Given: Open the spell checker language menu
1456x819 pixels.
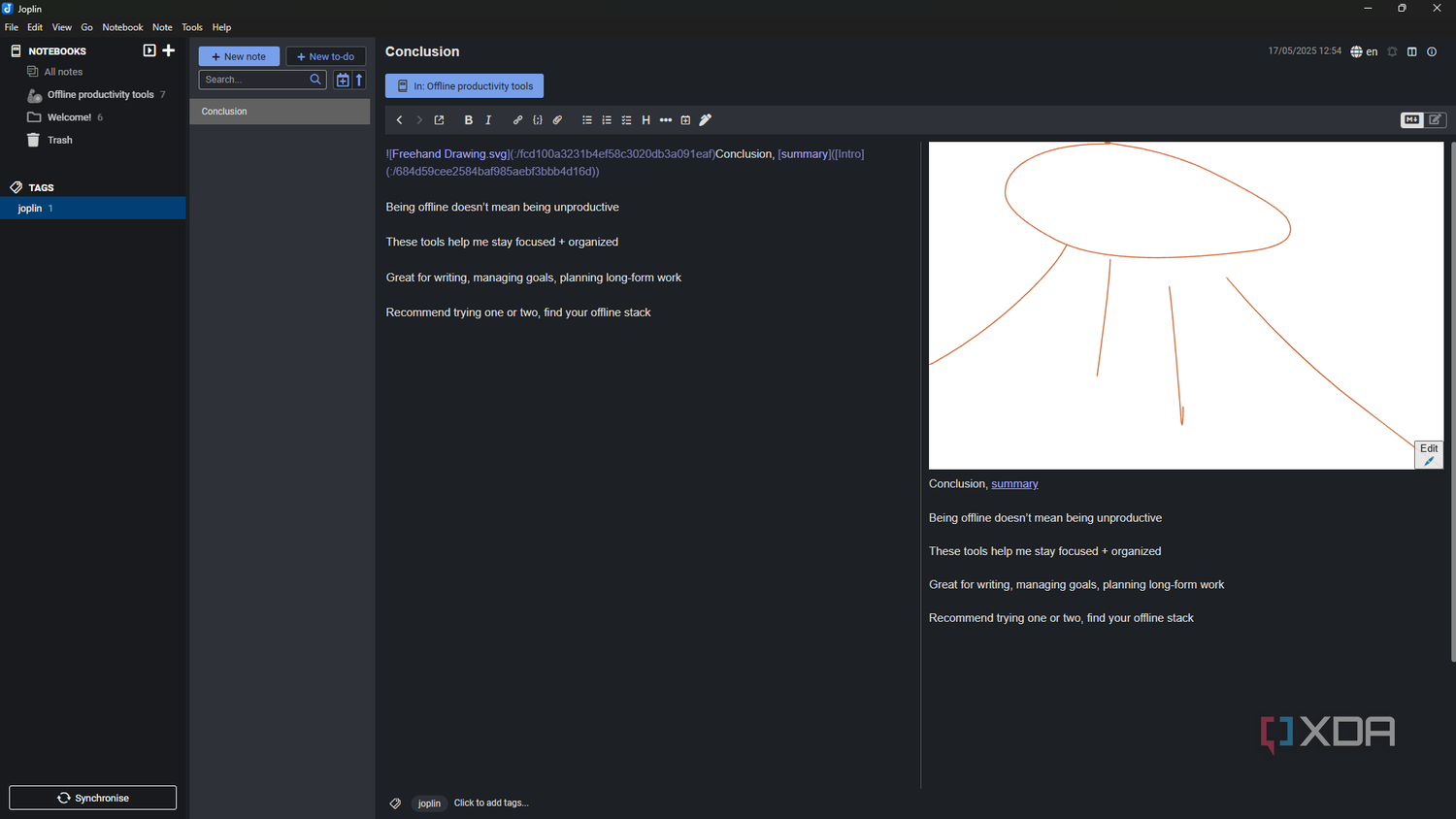Looking at the screenshot, I should click(x=1364, y=51).
